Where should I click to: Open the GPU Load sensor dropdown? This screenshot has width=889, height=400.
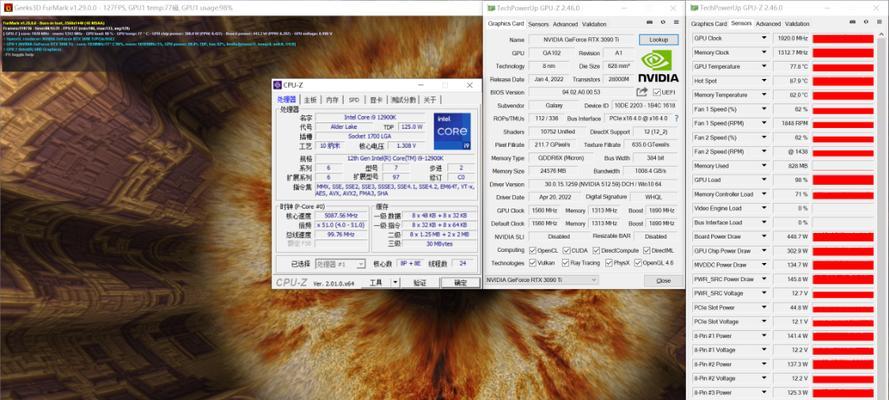tap(764, 180)
